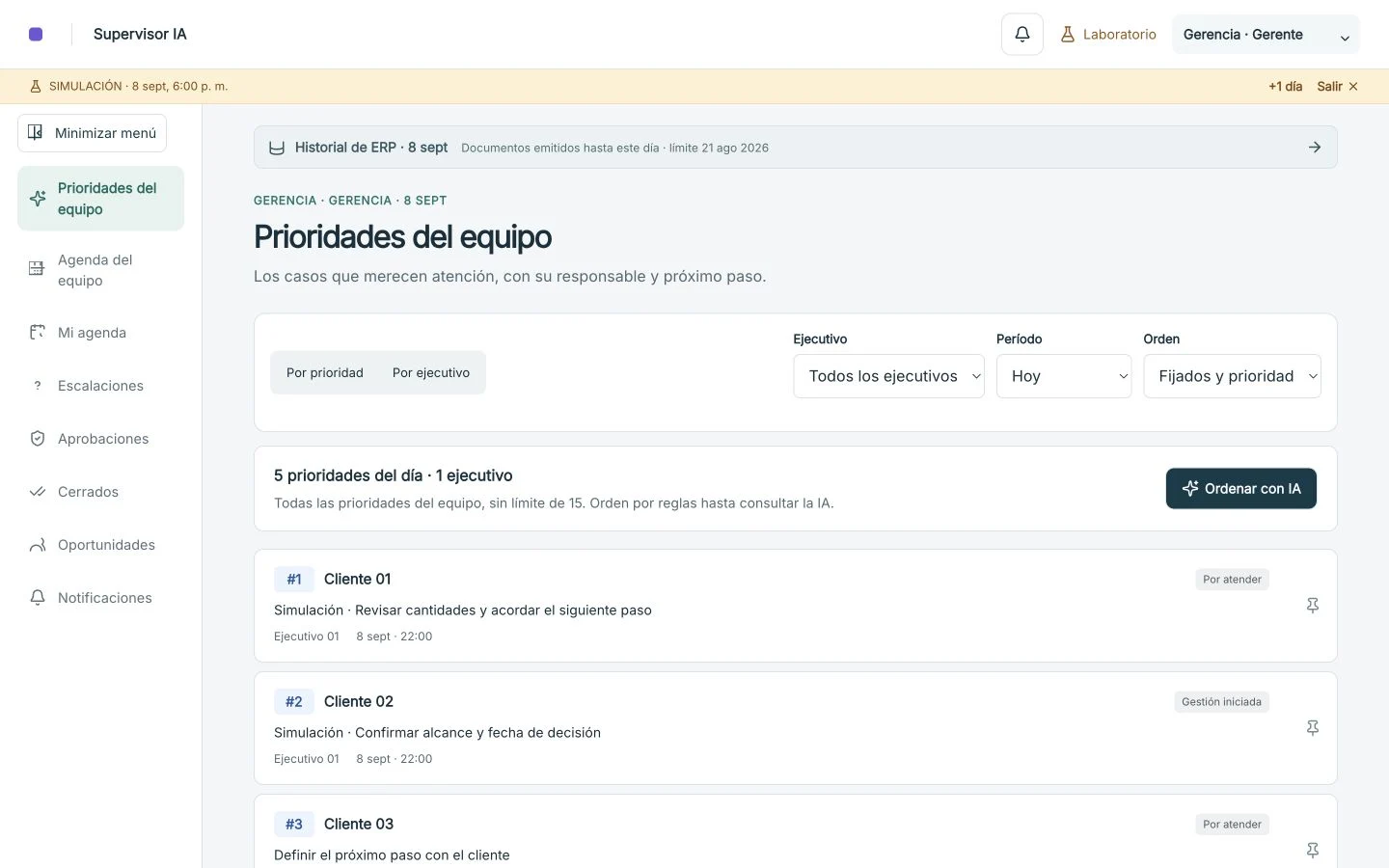Go to Agenda del equipo
This screenshot has height=868, width=1389.
click(100, 270)
